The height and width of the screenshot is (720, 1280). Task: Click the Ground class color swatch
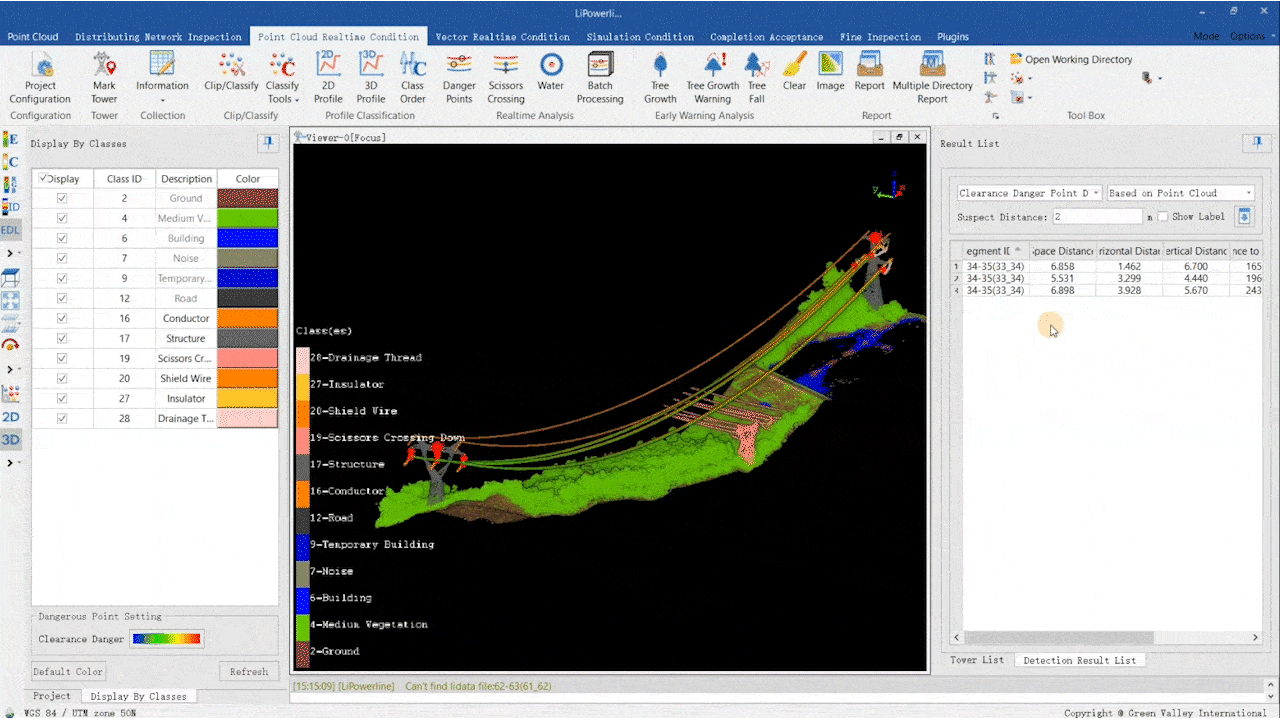point(248,198)
